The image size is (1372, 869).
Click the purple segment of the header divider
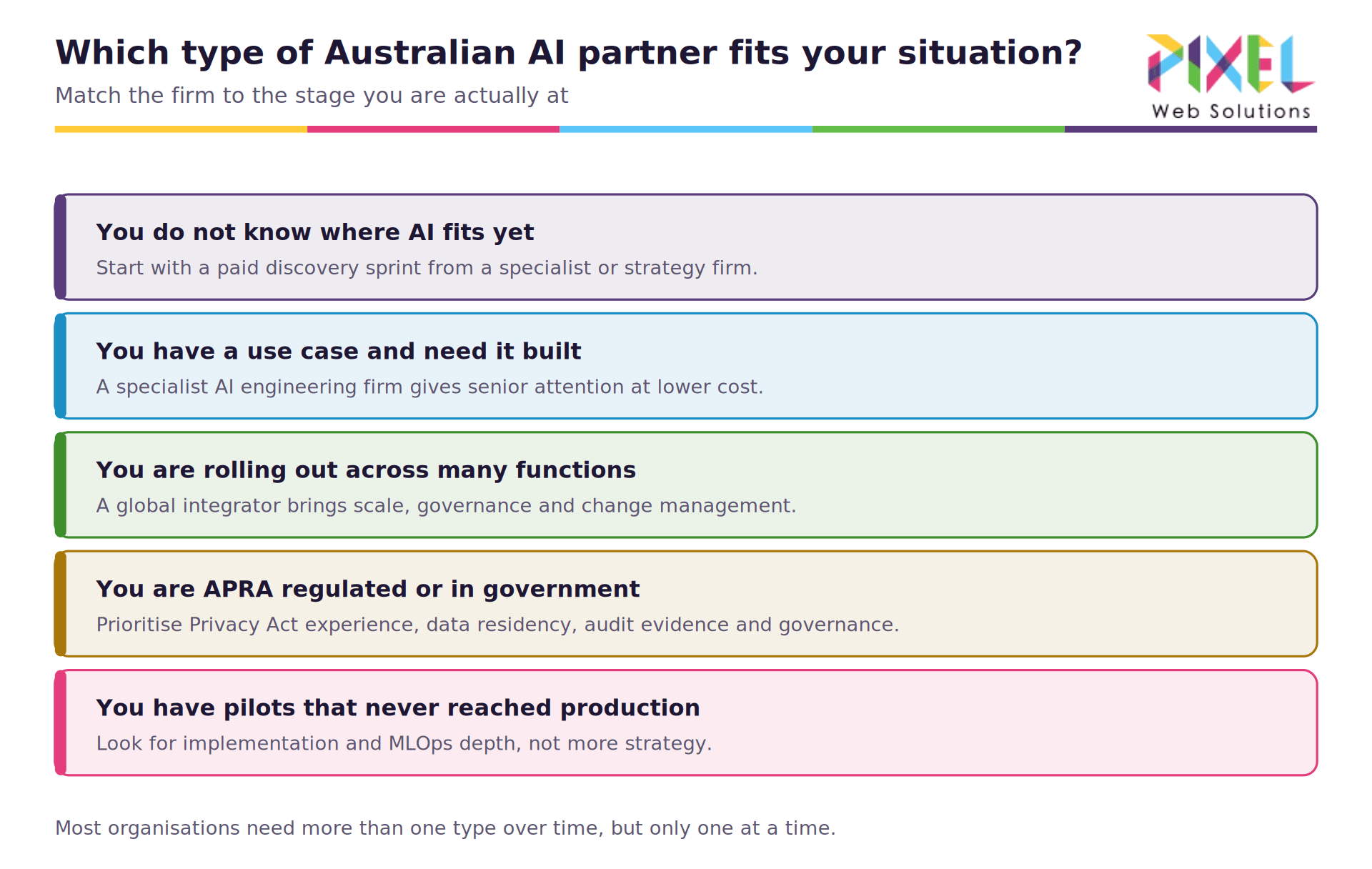(1190, 129)
